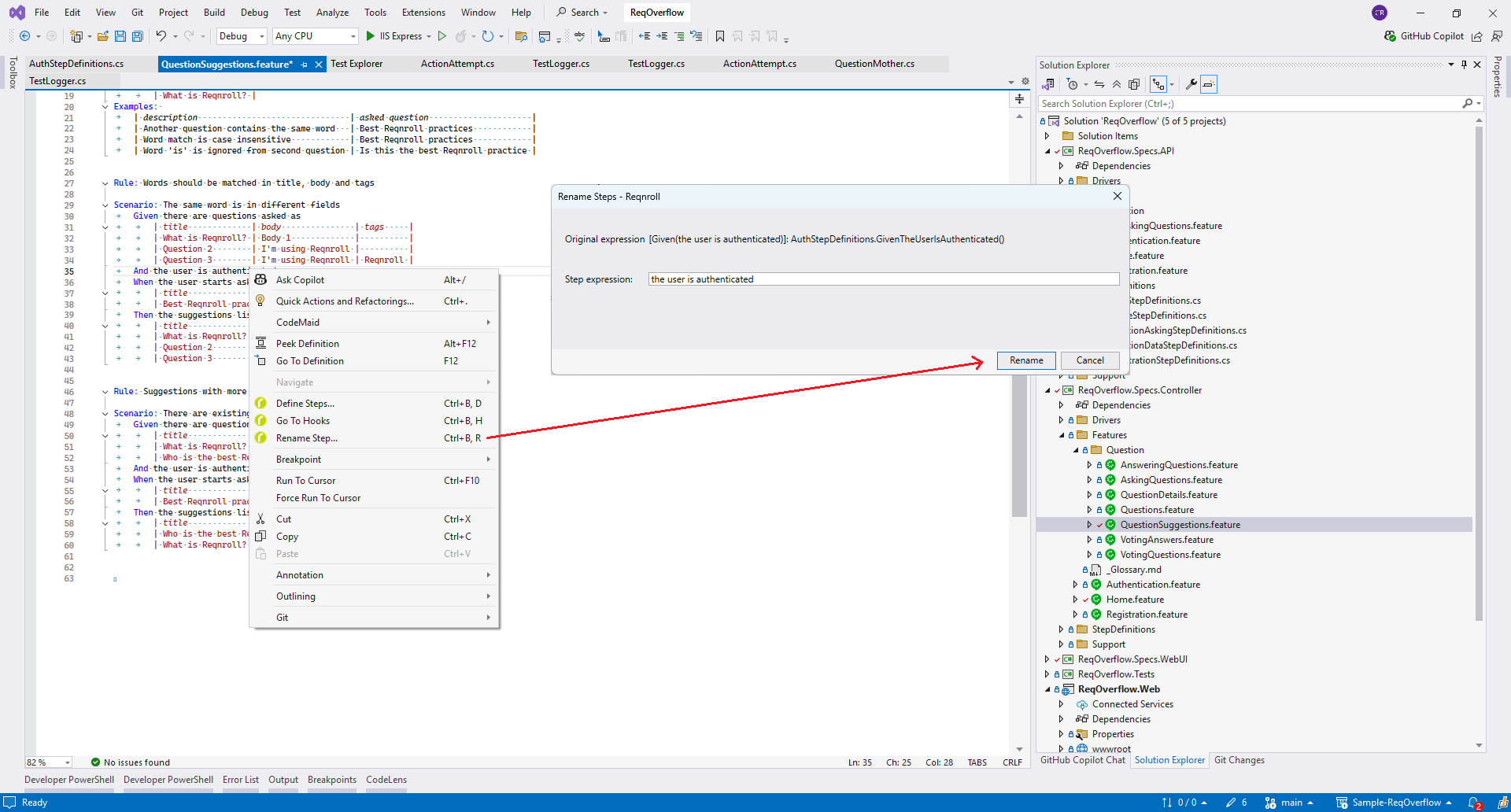This screenshot has height=812, width=1511.
Task: Click Start Without Debugging outline play icon
Action: click(x=442, y=36)
